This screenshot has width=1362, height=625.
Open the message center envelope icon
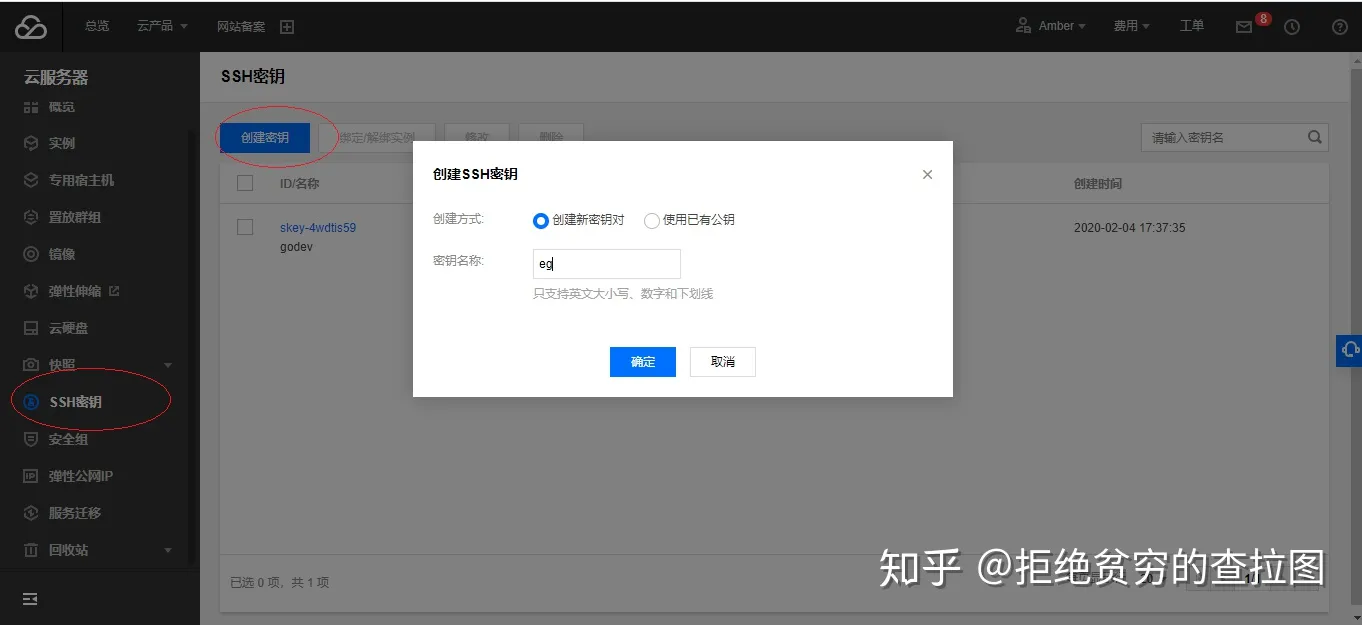coord(1244,26)
